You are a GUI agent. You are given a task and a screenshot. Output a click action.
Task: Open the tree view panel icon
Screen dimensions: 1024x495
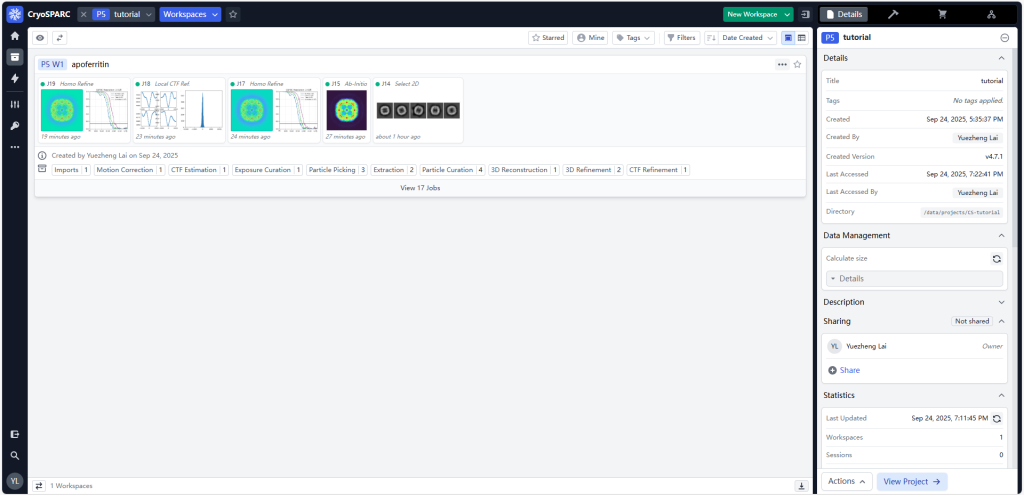click(991, 14)
